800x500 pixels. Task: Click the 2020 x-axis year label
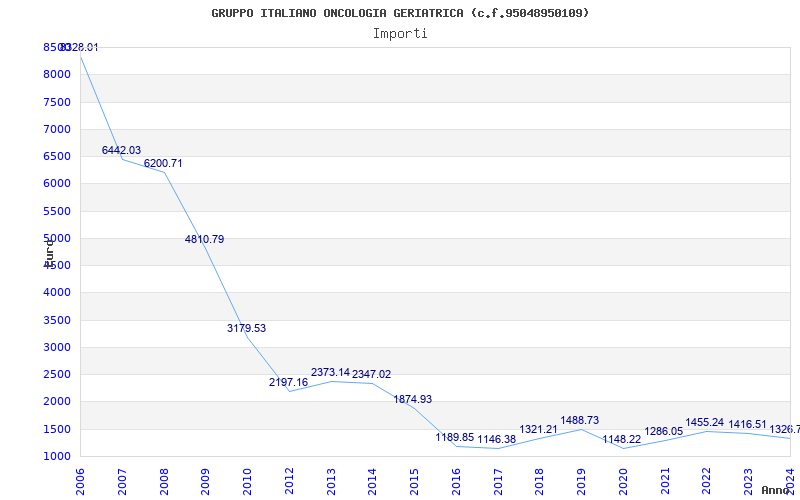point(623,481)
